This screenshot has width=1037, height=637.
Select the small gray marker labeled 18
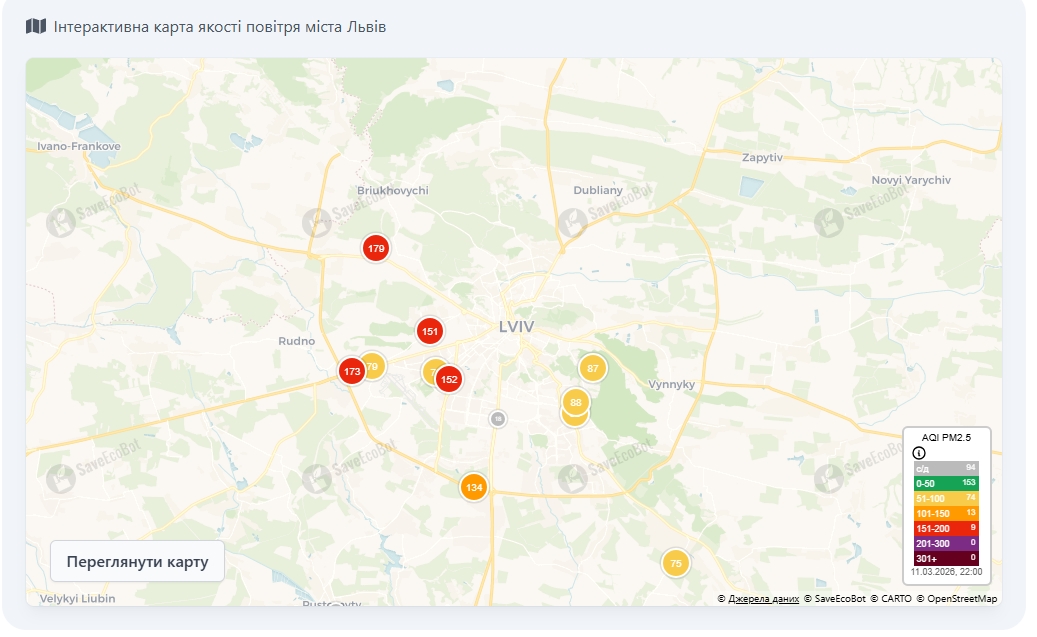coord(498,418)
